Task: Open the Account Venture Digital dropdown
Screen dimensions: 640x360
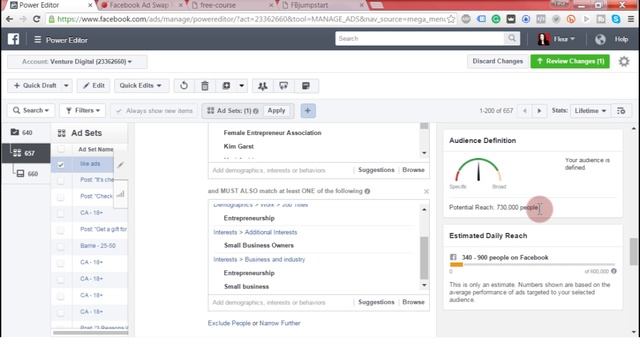Action: click(77, 62)
